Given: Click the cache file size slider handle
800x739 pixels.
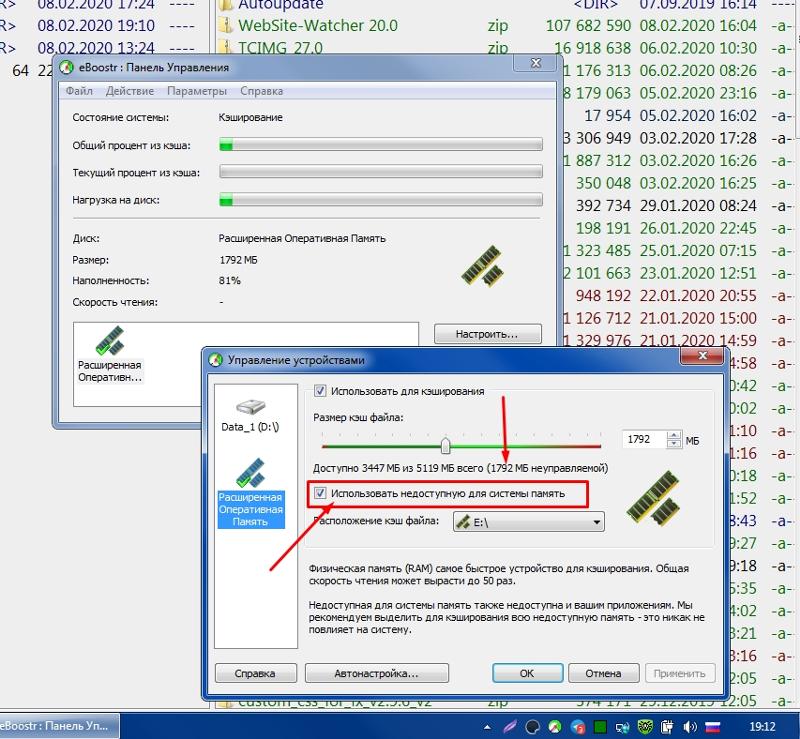Looking at the screenshot, I should (x=445, y=445).
